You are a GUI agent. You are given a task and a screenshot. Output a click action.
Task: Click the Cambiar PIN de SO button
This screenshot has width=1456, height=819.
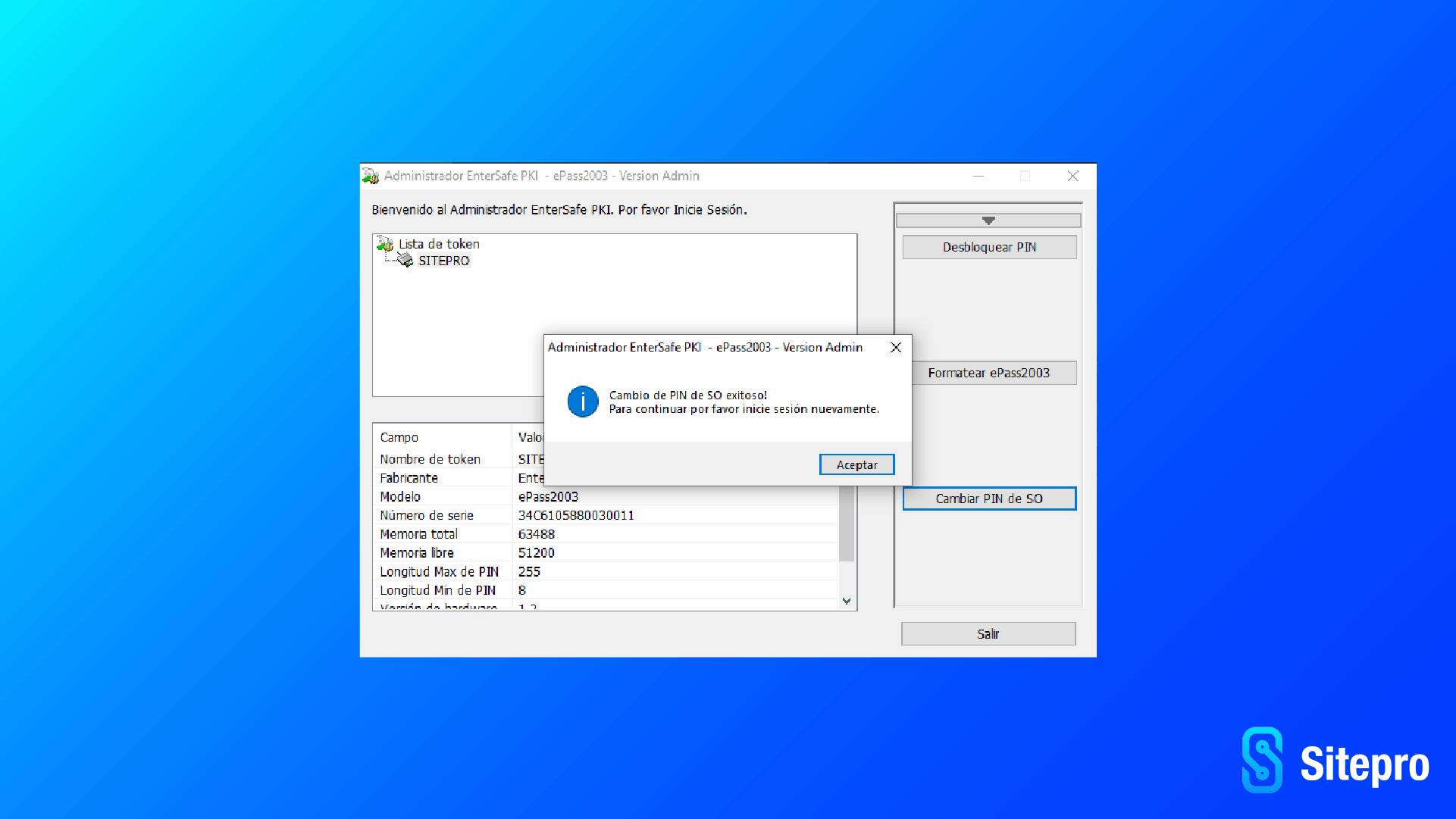click(x=989, y=499)
